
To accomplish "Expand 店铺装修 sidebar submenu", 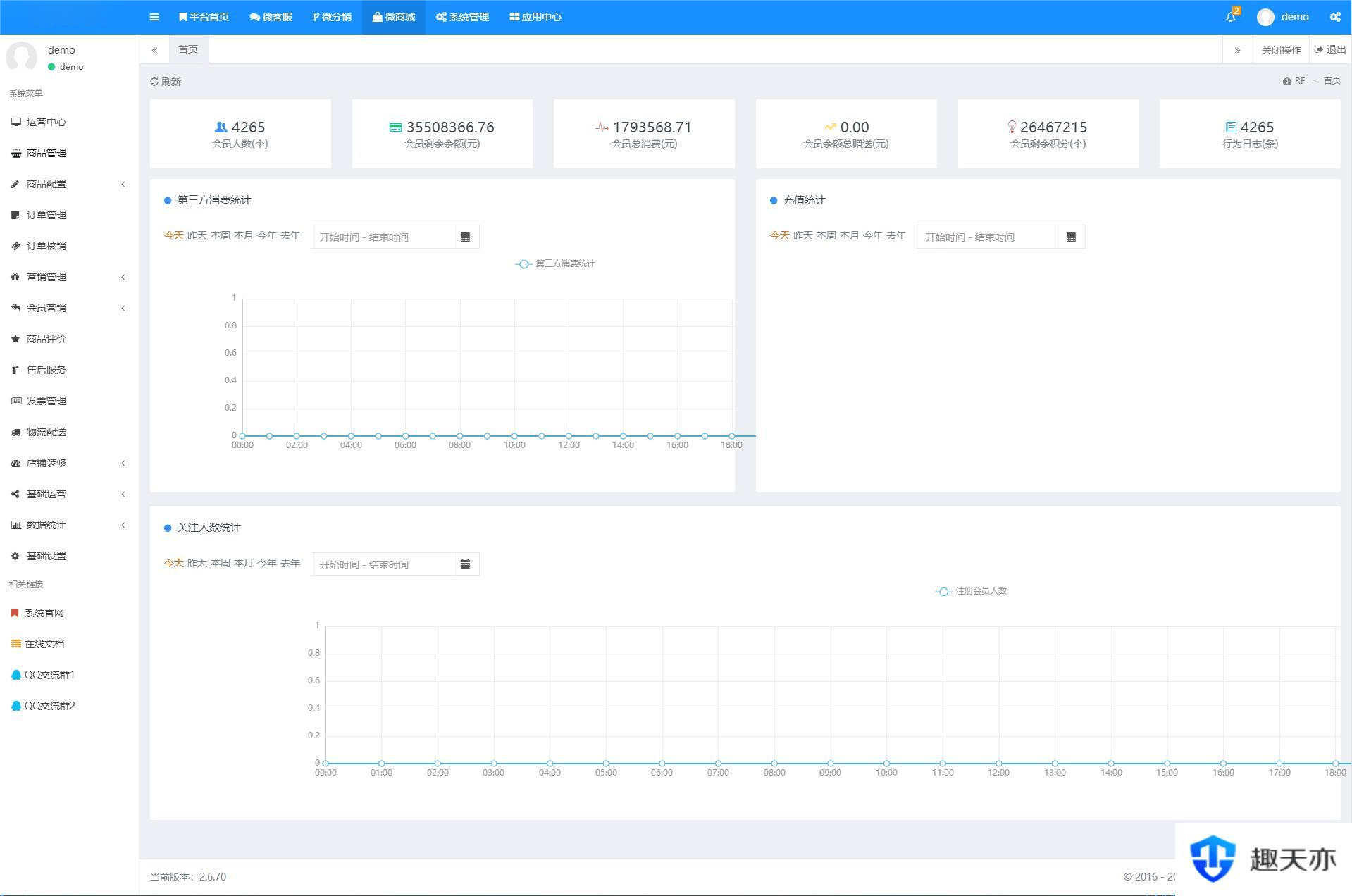I will pos(68,463).
